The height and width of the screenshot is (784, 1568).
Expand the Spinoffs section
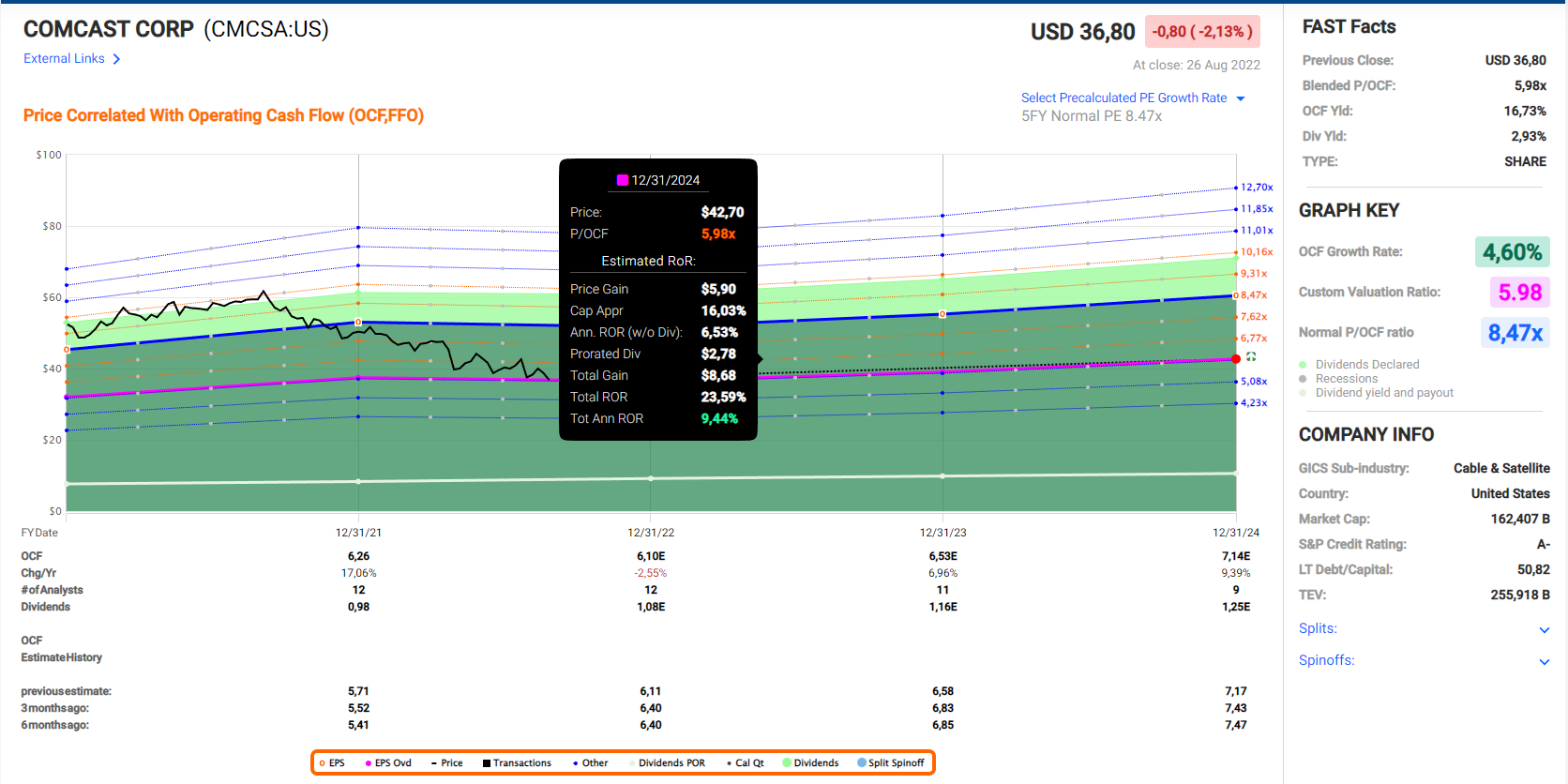(1544, 661)
